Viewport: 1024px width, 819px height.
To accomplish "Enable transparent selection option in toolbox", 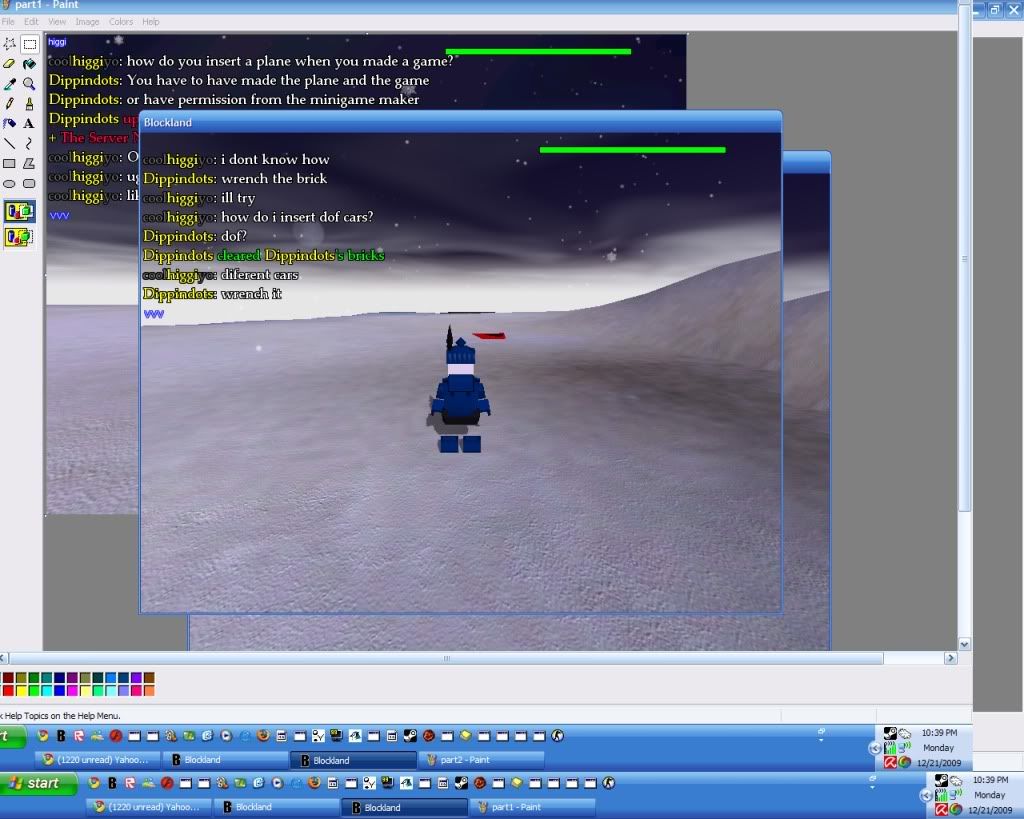I will tap(19, 236).
